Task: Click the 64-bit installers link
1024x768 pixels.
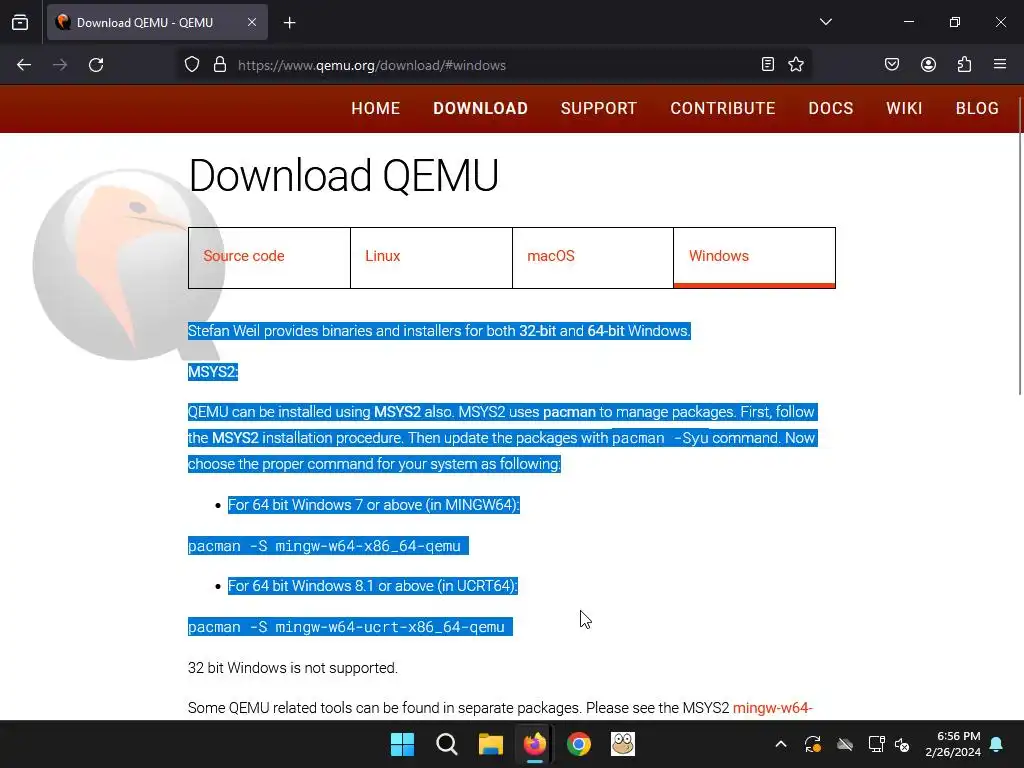Action: point(605,331)
